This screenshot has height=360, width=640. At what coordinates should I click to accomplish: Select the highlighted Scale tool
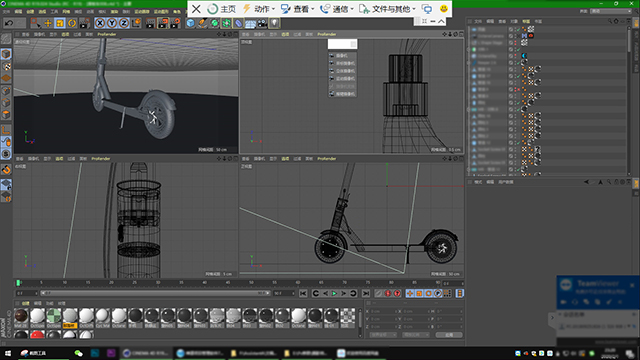pos(60,23)
